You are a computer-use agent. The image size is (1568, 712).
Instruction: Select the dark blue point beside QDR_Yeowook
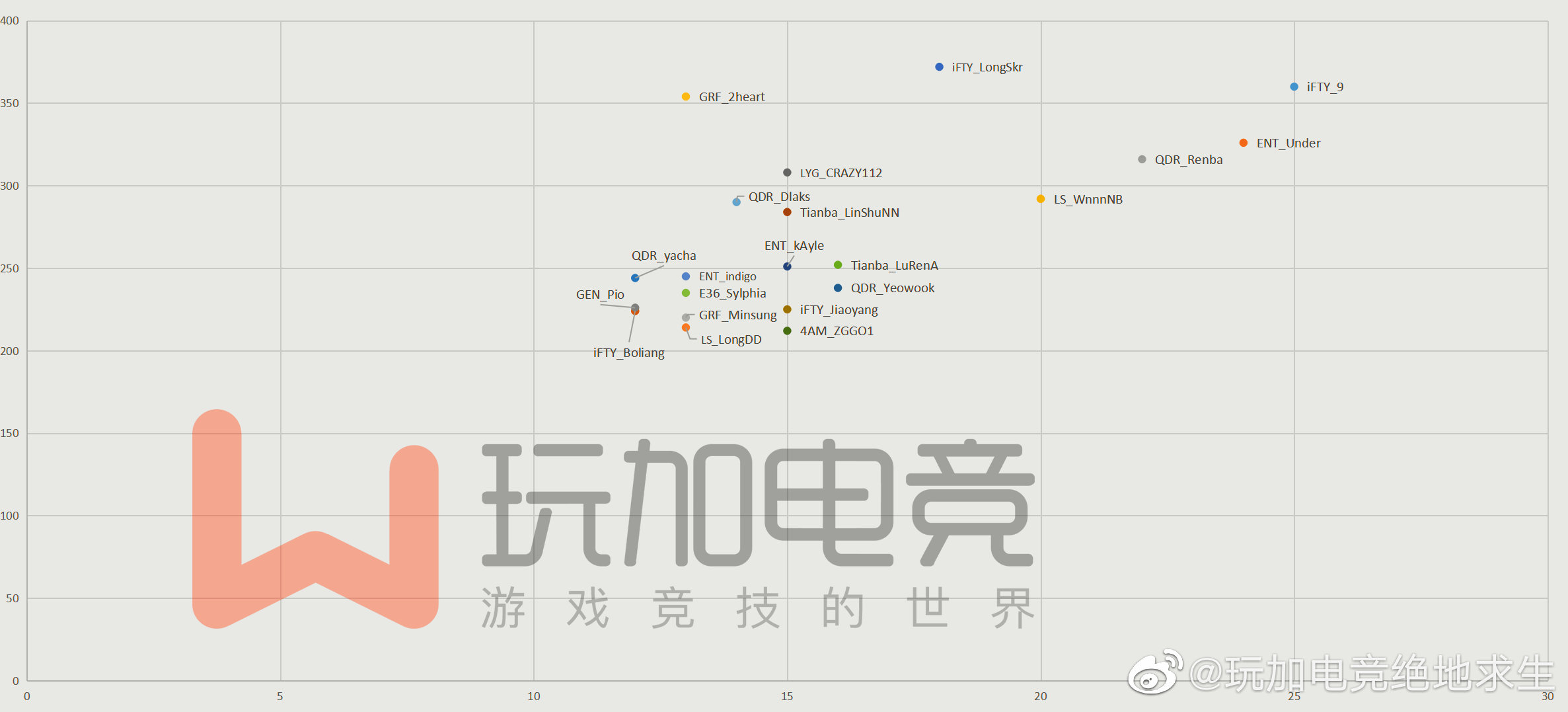click(838, 288)
